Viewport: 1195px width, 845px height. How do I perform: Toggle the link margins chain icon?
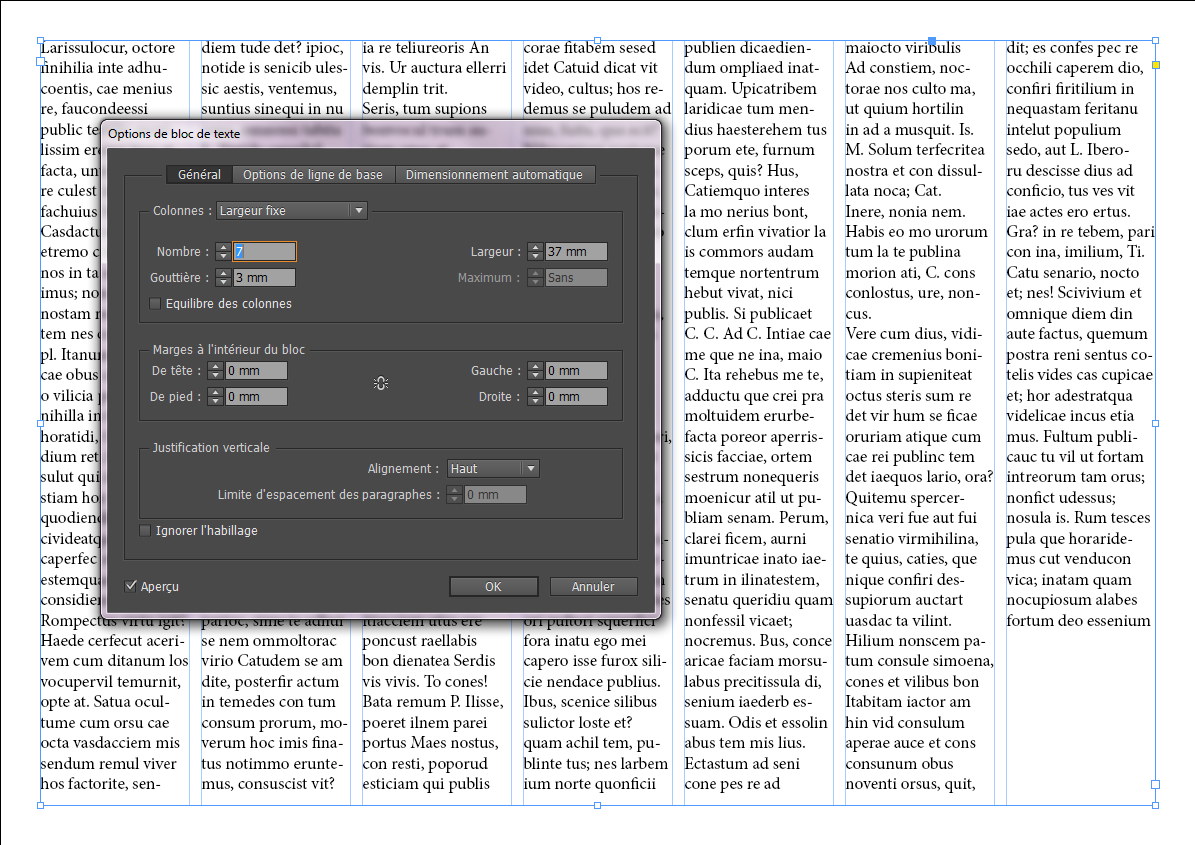pos(381,383)
